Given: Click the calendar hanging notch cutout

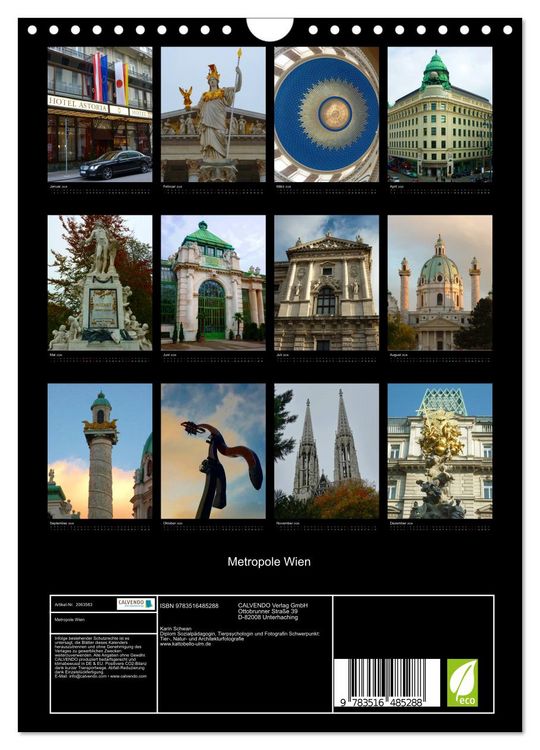Looking at the screenshot, I should click(x=270, y=30).
